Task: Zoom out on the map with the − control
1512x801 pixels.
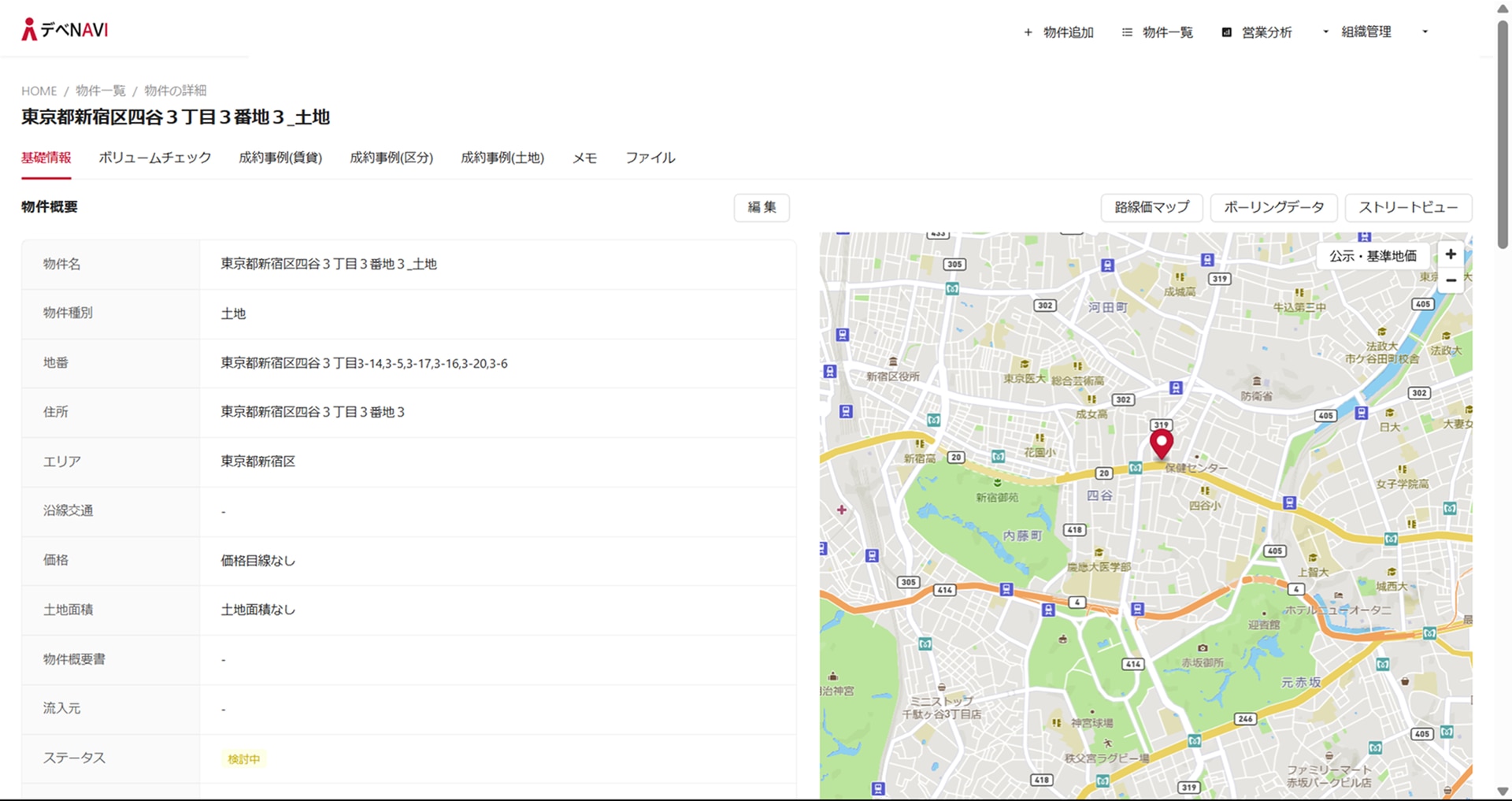Action: tap(1450, 280)
